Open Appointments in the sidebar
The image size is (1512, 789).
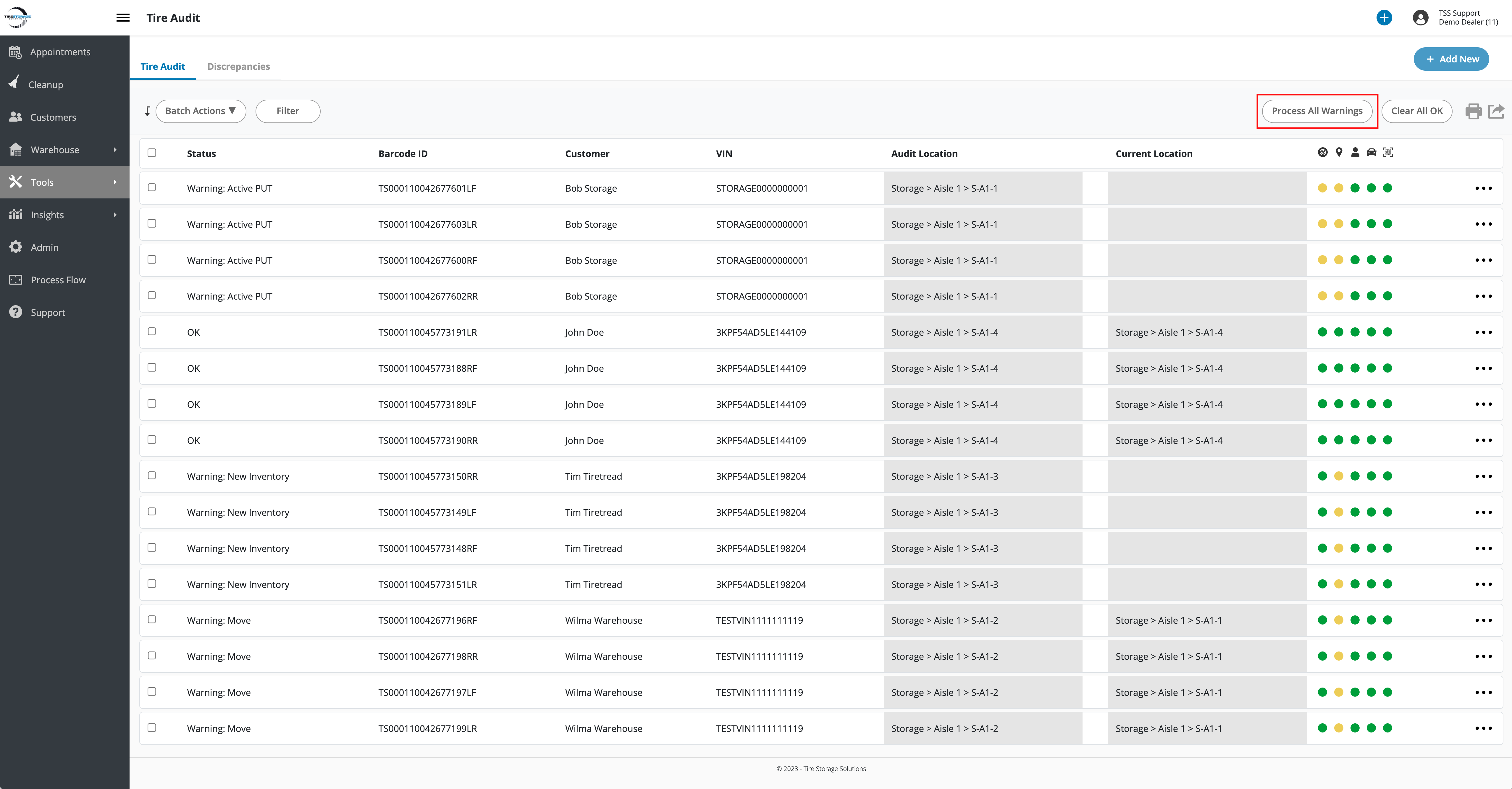(x=60, y=52)
